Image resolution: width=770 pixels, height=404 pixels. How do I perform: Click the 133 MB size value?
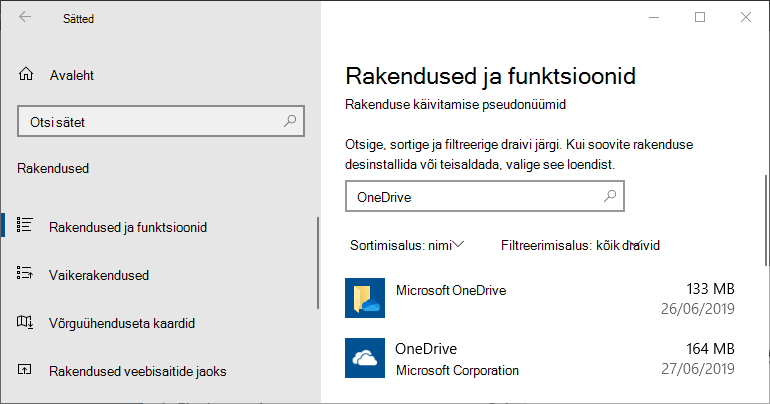coord(710,289)
